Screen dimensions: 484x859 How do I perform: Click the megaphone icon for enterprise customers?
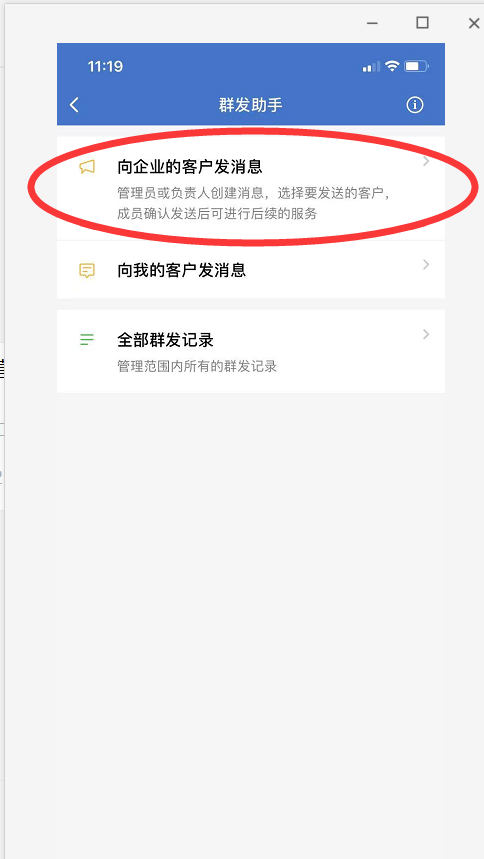(87, 167)
